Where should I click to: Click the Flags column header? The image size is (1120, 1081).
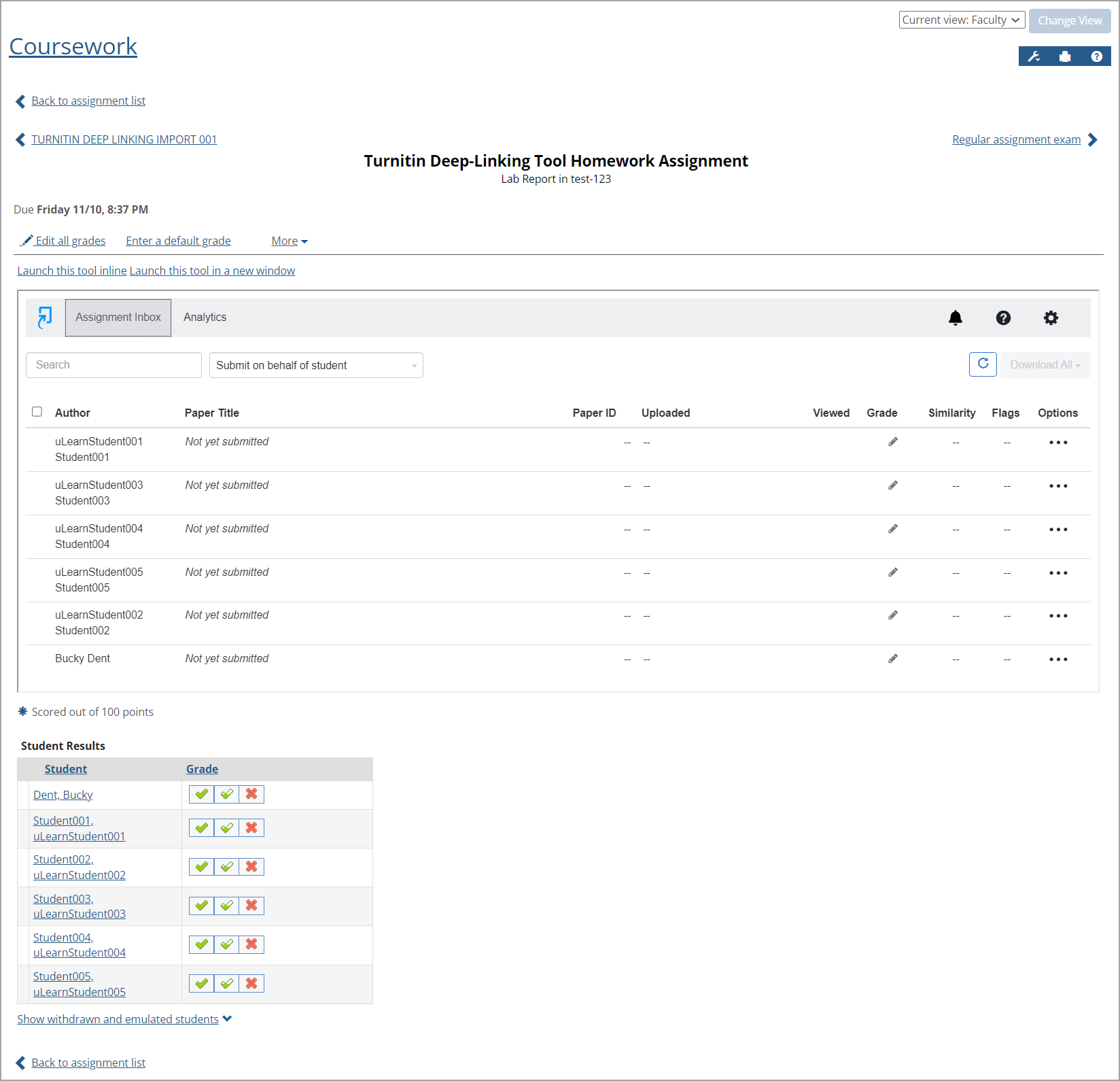pos(1005,413)
